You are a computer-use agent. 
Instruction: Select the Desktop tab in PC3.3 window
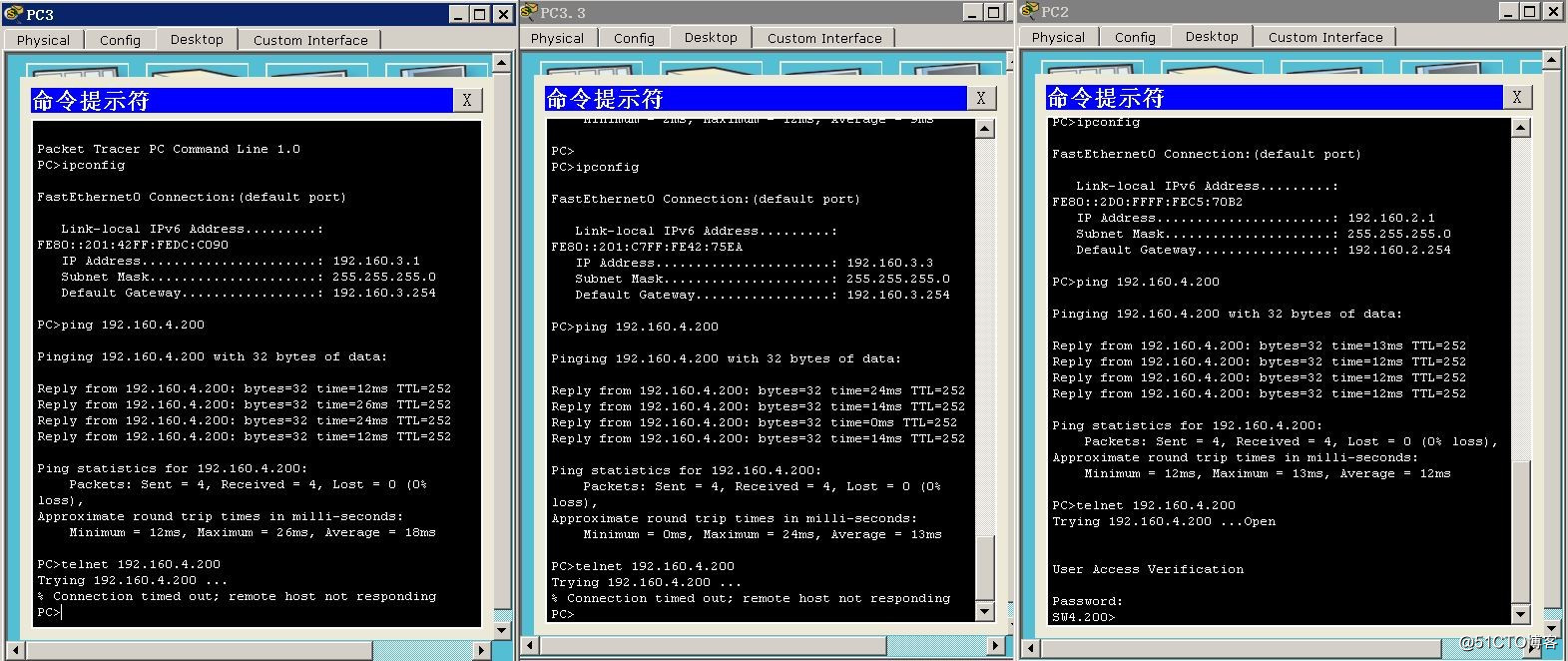pyautogui.click(x=711, y=37)
